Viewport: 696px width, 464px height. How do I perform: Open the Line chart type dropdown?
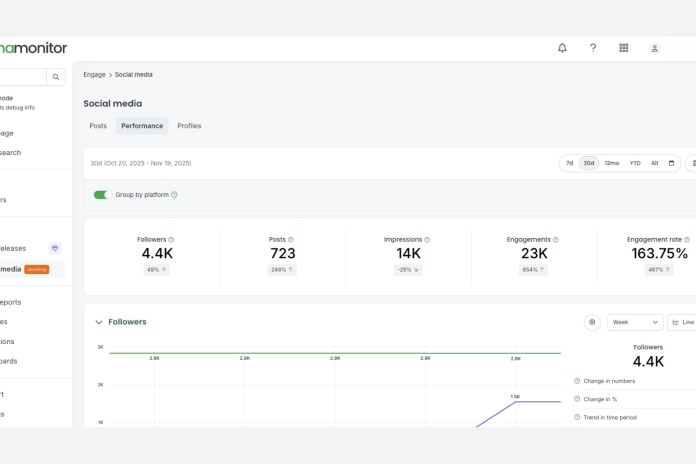pyautogui.click(x=683, y=322)
